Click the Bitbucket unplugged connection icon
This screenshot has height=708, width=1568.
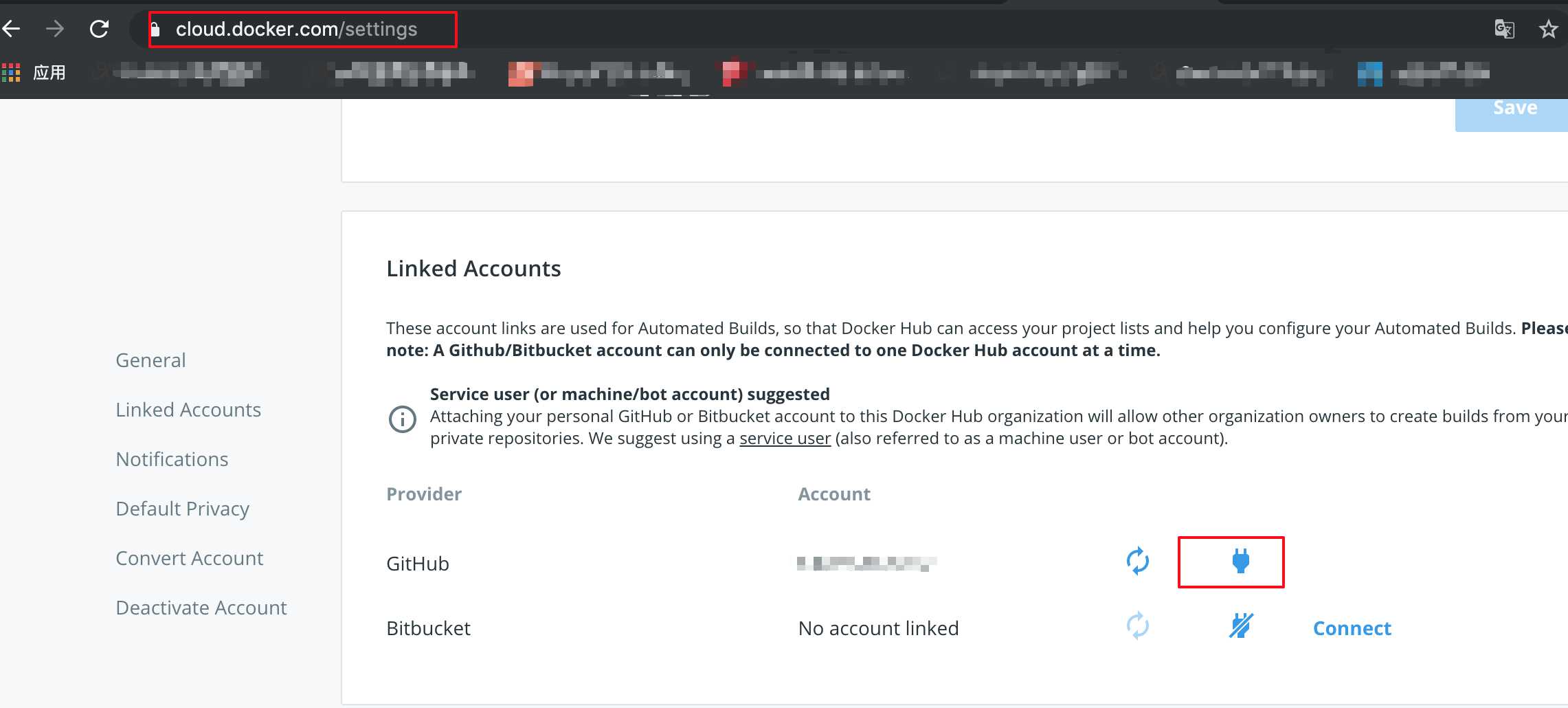click(1241, 626)
